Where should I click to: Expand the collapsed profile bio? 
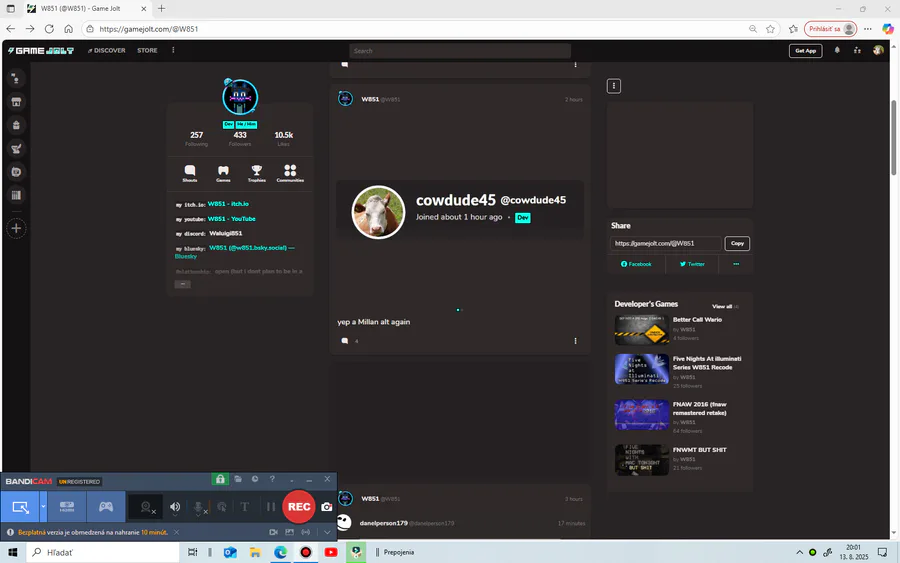click(x=183, y=284)
